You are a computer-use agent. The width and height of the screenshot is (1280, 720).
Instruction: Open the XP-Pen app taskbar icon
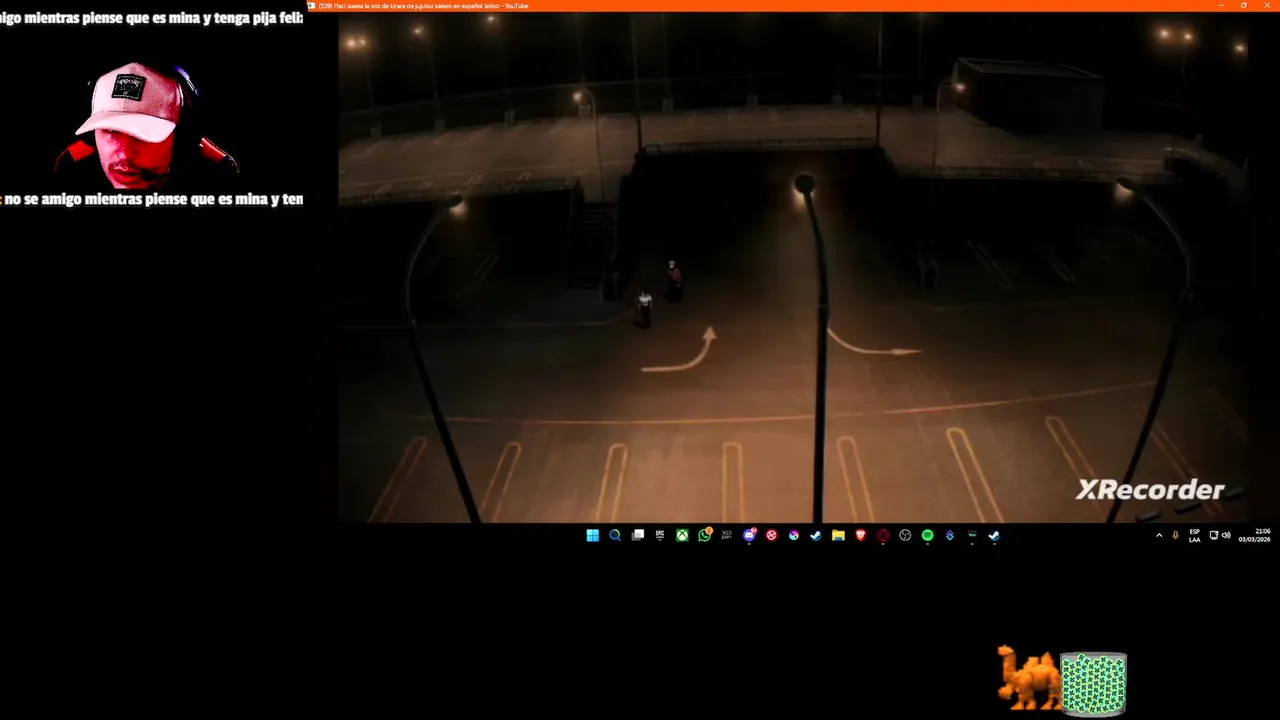tap(727, 535)
